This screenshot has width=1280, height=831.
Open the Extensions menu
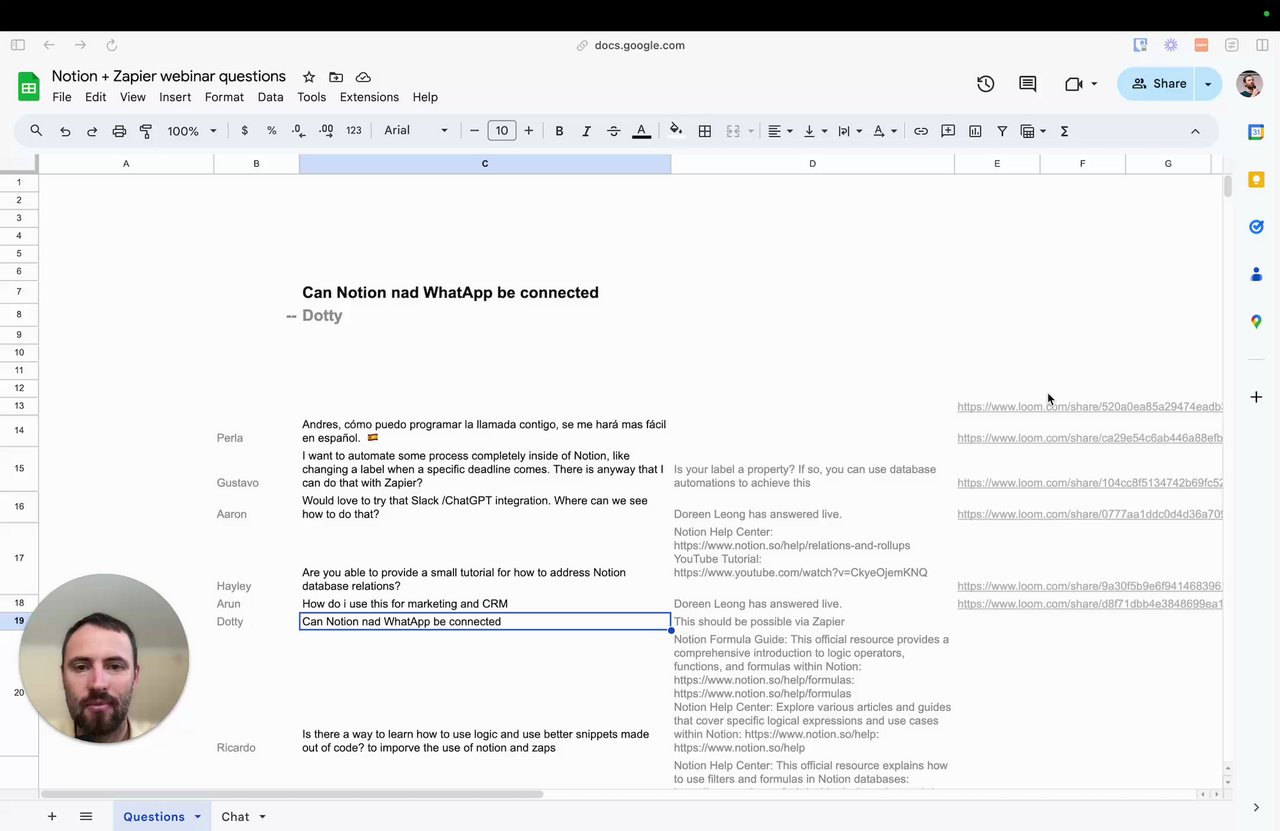point(369,97)
